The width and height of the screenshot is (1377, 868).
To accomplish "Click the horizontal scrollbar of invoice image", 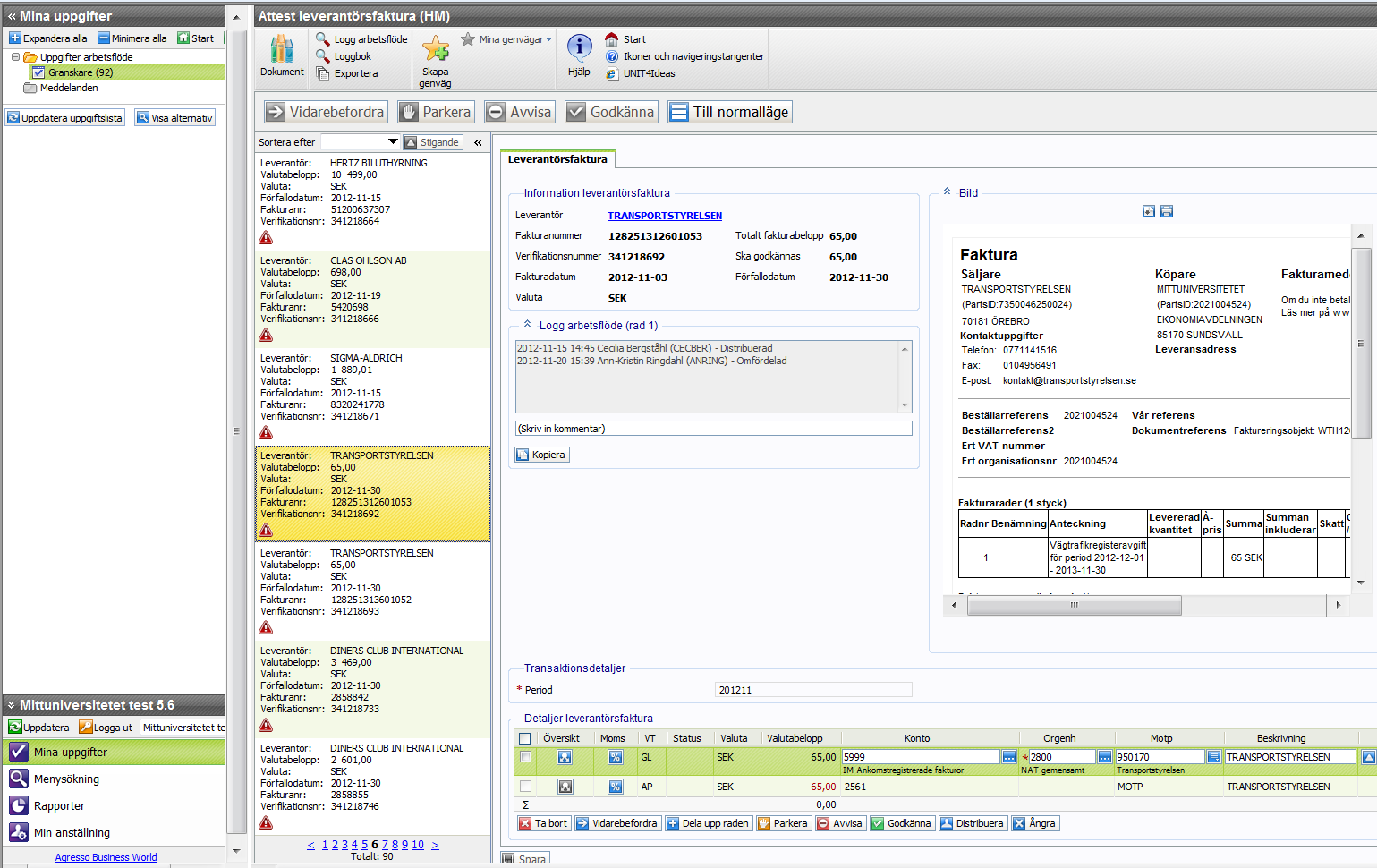I will [x=1074, y=606].
